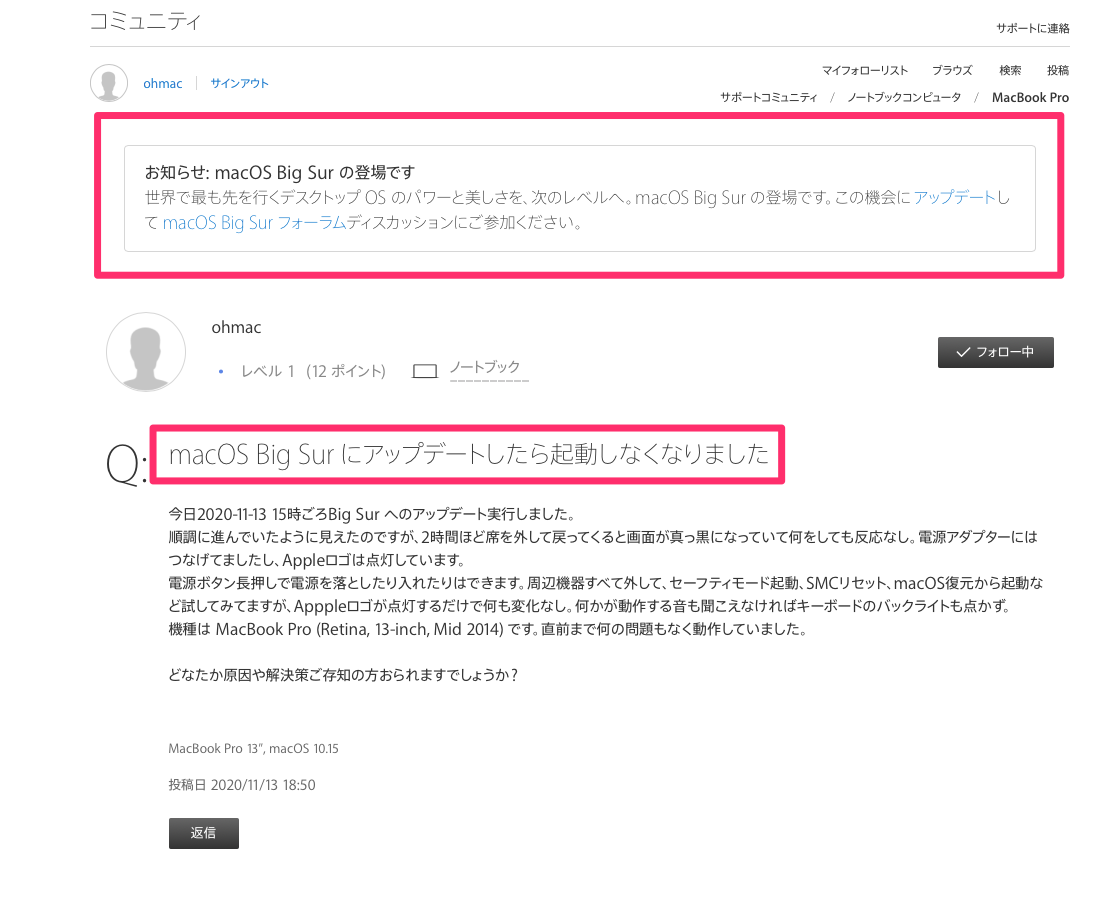Viewport: 1108px width, 921px height.
Task: Follow the アップデート link in announcement
Action: [955, 197]
